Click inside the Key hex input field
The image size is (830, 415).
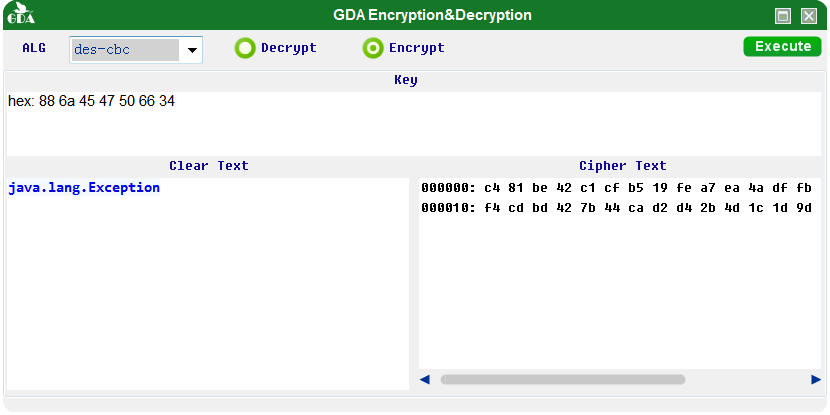(x=413, y=124)
